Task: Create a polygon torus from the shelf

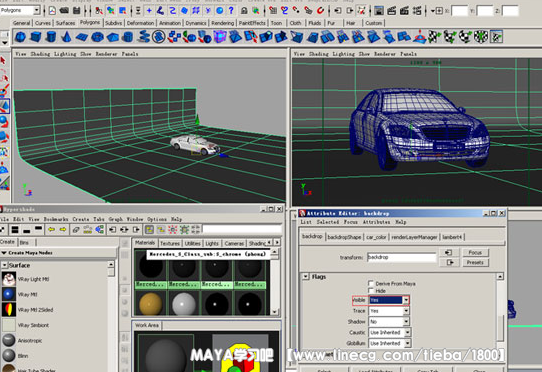Action: tap(97, 37)
